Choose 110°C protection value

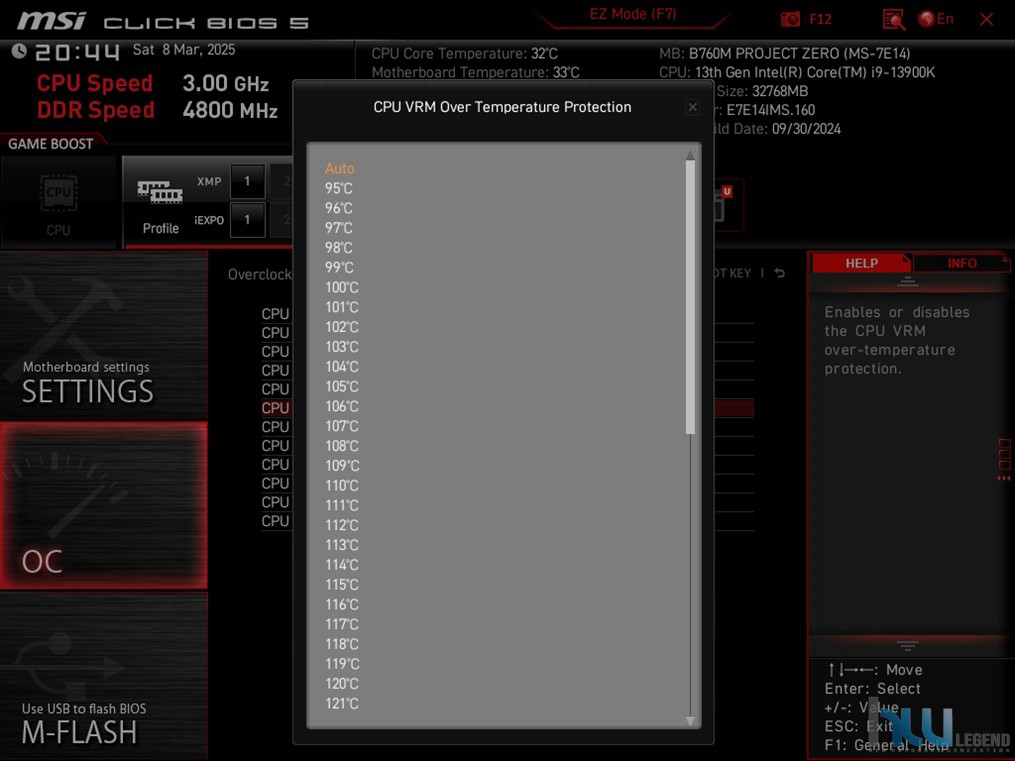[x=341, y=485]
